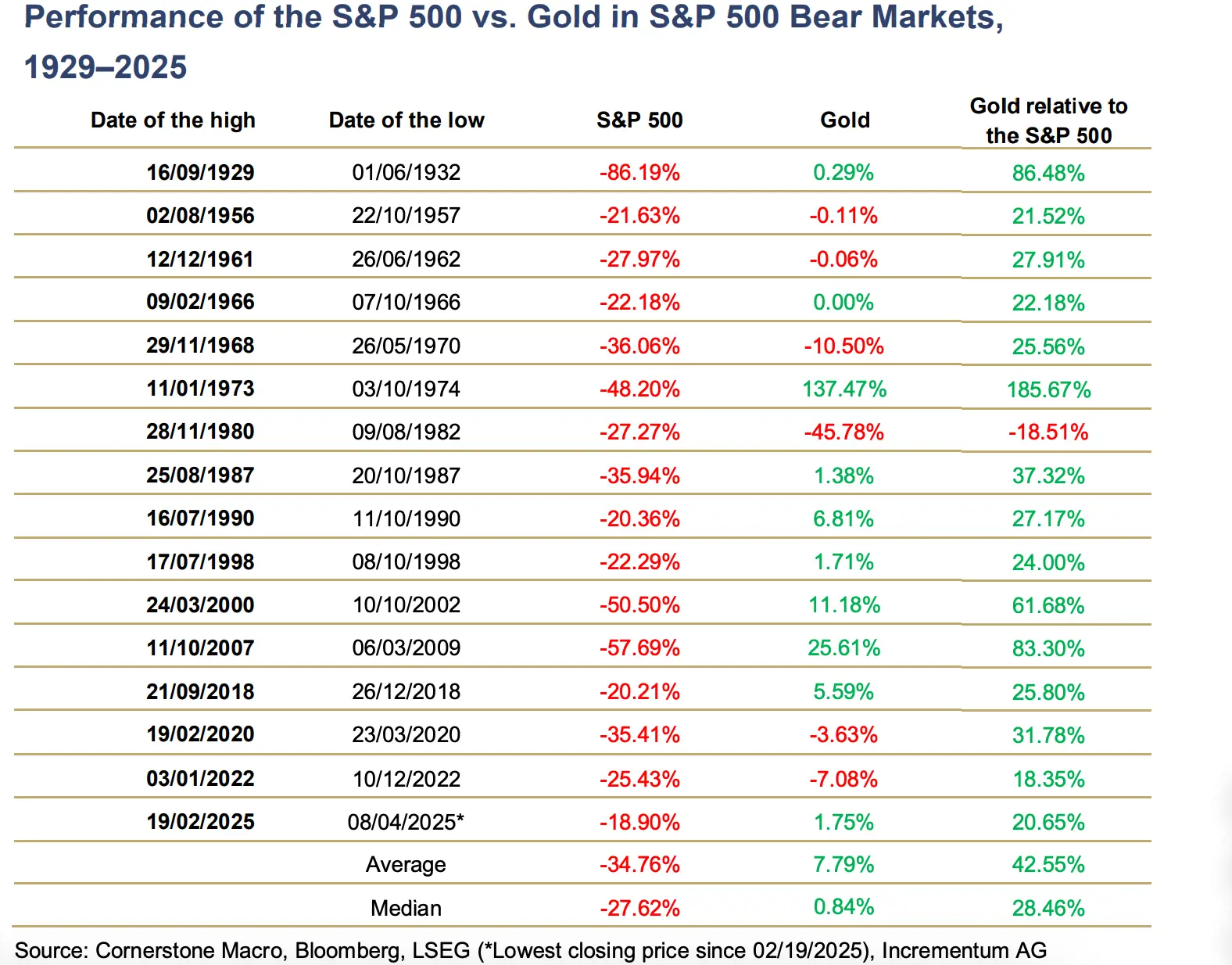Click the 08/04/2025* low date cell
The width and height of the screenshot is (1232, 965).
point(406,822)
